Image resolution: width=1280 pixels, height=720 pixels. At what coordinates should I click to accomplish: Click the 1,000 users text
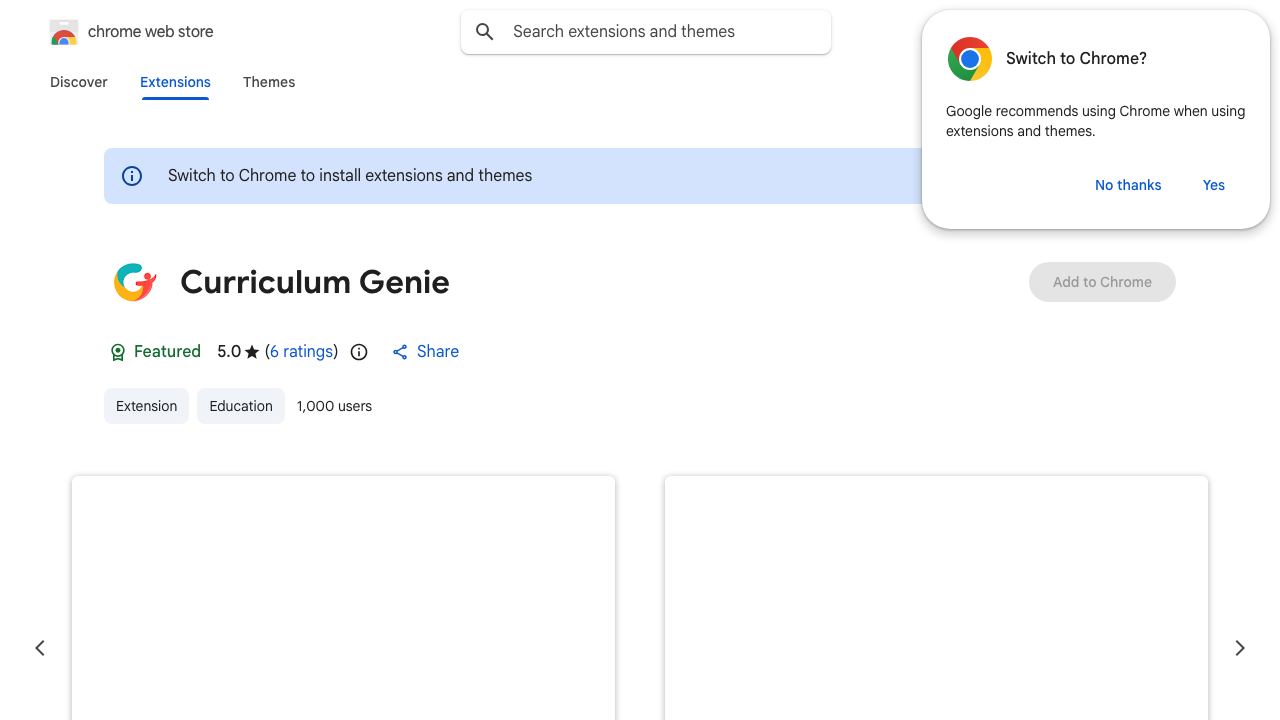(334, 406)
